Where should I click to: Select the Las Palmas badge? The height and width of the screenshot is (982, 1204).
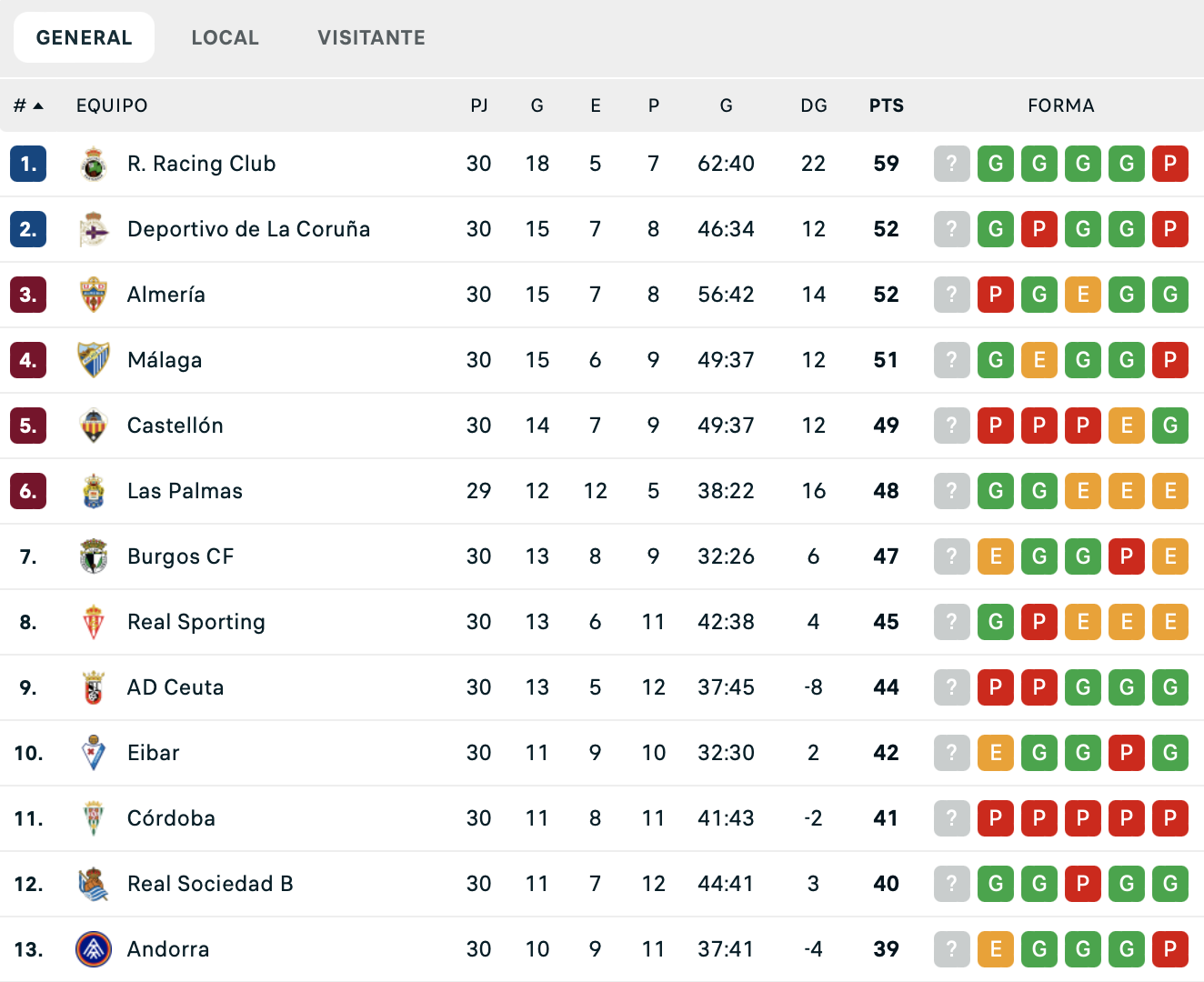tap(94, 491)
